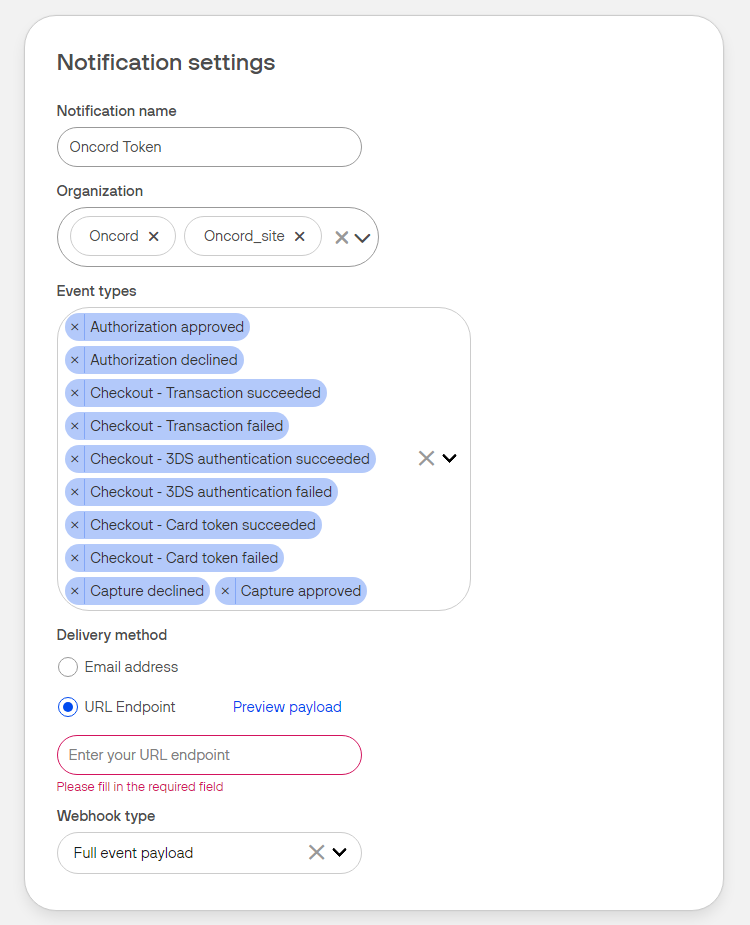The image size is (750, 925).
Task: Remove the Capture approved event tag
Action: click(x=225, y=591)
